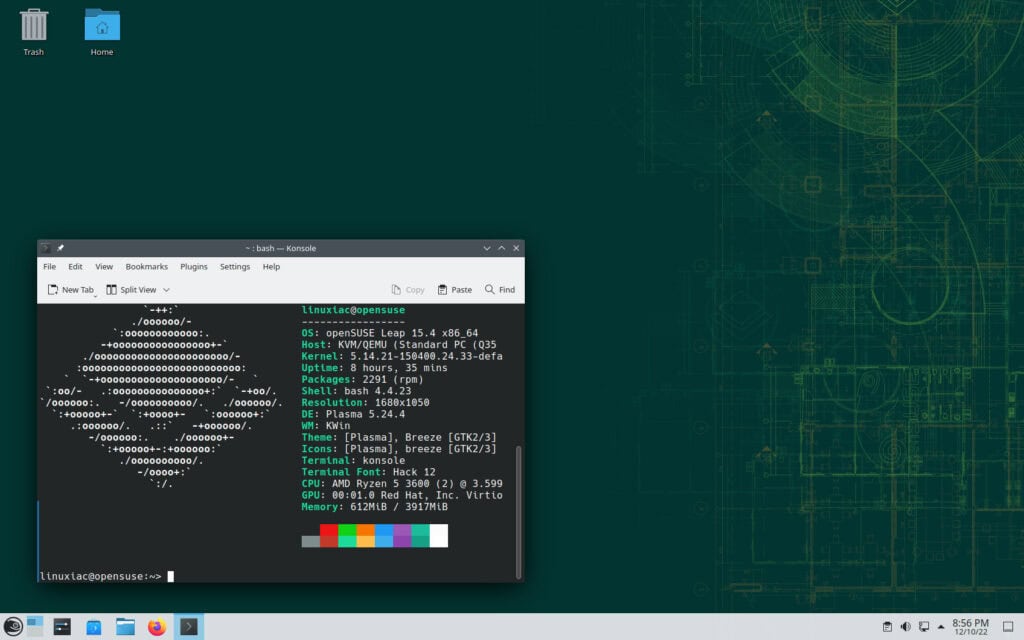The width and height of the screenshot is (1024, 640).
Task: Click the 'Theme: [Plasma], Breeze' line
Action: (399, 437)
